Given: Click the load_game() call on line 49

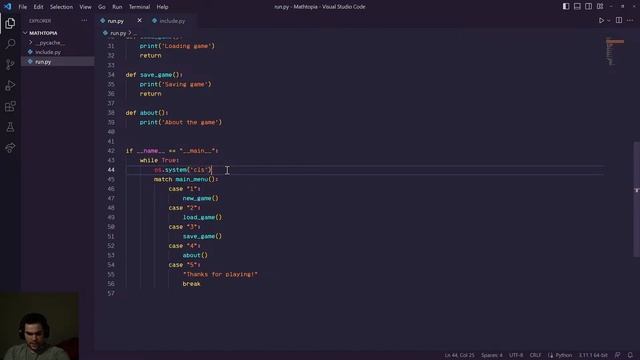Looking at the screenshot, I should coord(202,217).
